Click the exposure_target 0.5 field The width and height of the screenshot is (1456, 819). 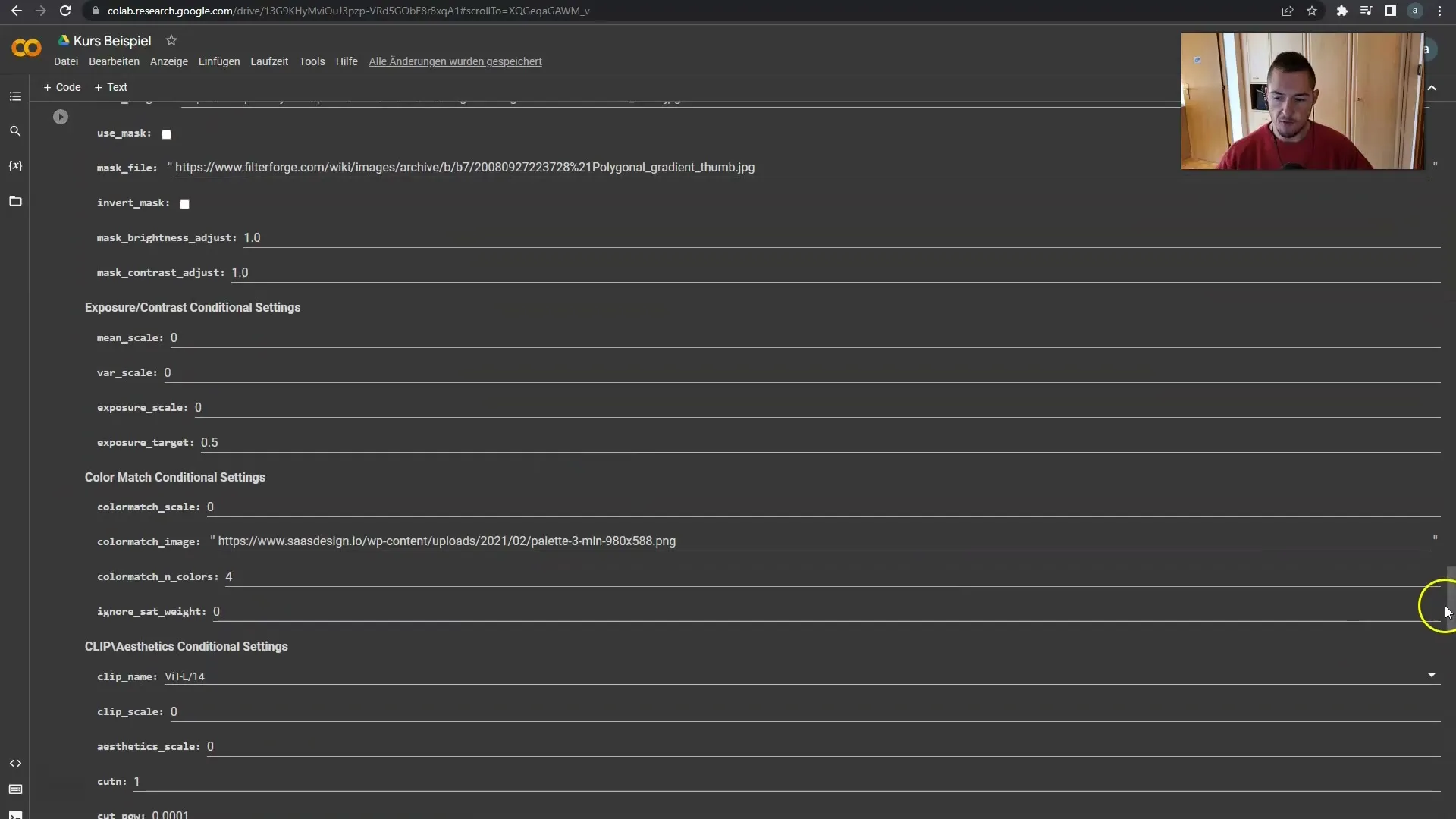tap(820, 442)
